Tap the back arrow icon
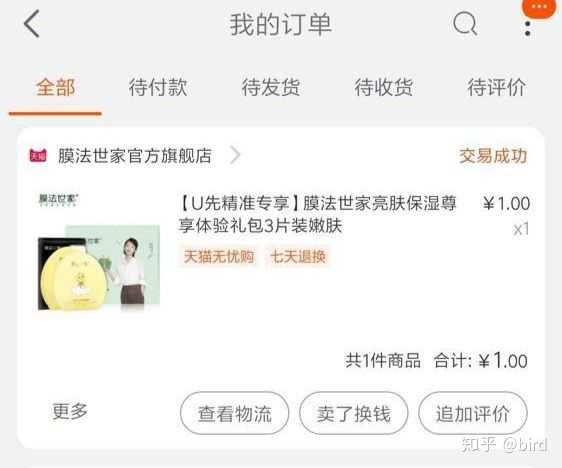Image resolution: width=562 pixels, height=468 pixels. tap(32, 24)
